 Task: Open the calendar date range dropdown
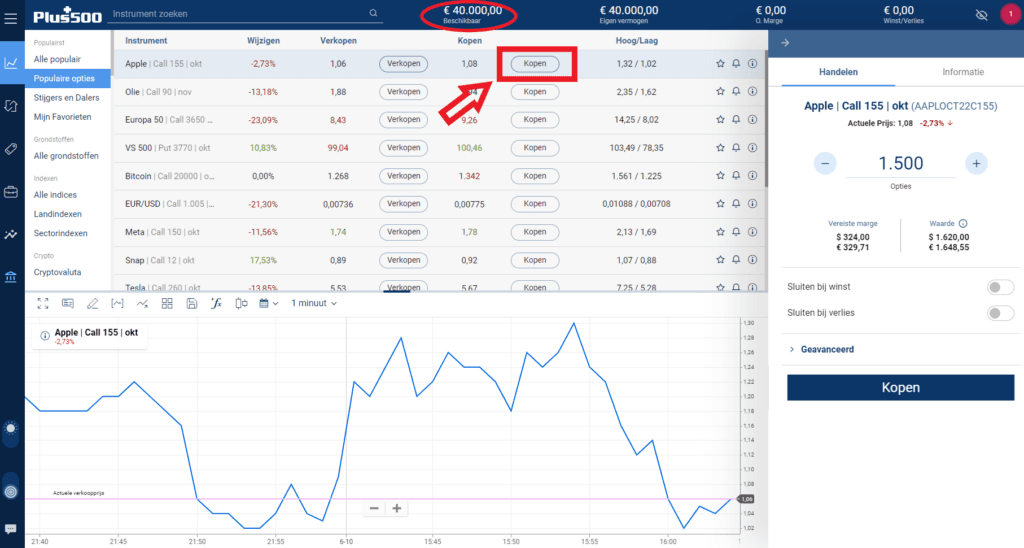268,303
